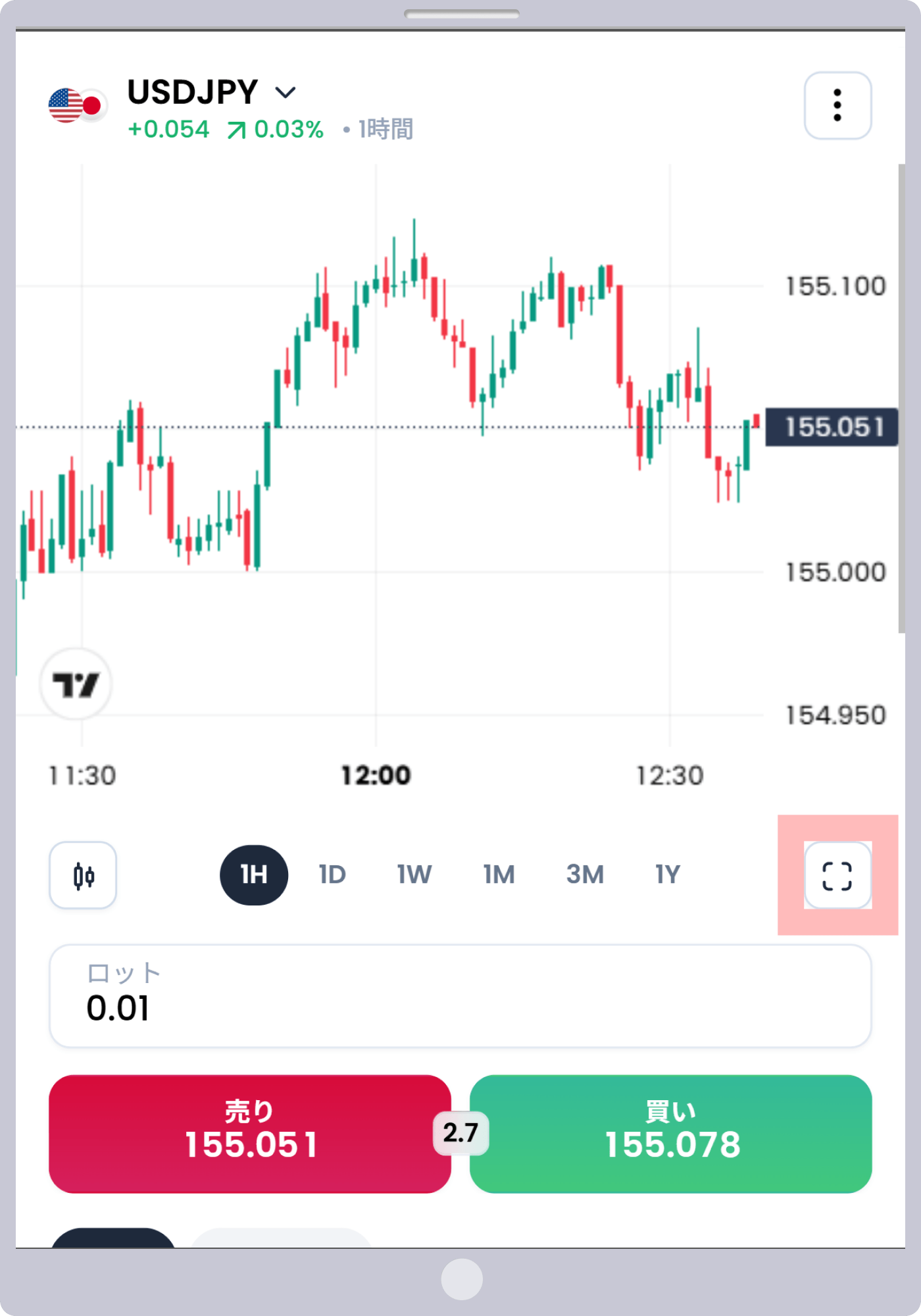Click the 155.051 current price label
This screenshot has height=1316, width=921.
[832, 427]
